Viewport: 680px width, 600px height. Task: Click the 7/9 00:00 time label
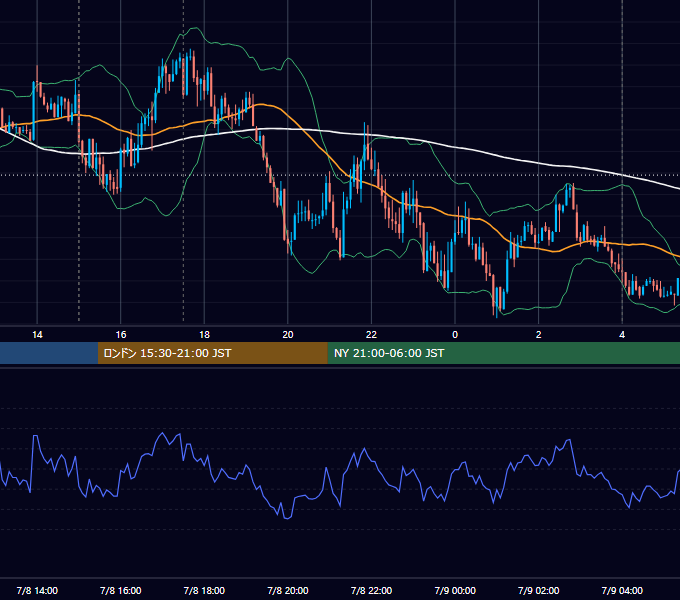(x=455, y=590)
